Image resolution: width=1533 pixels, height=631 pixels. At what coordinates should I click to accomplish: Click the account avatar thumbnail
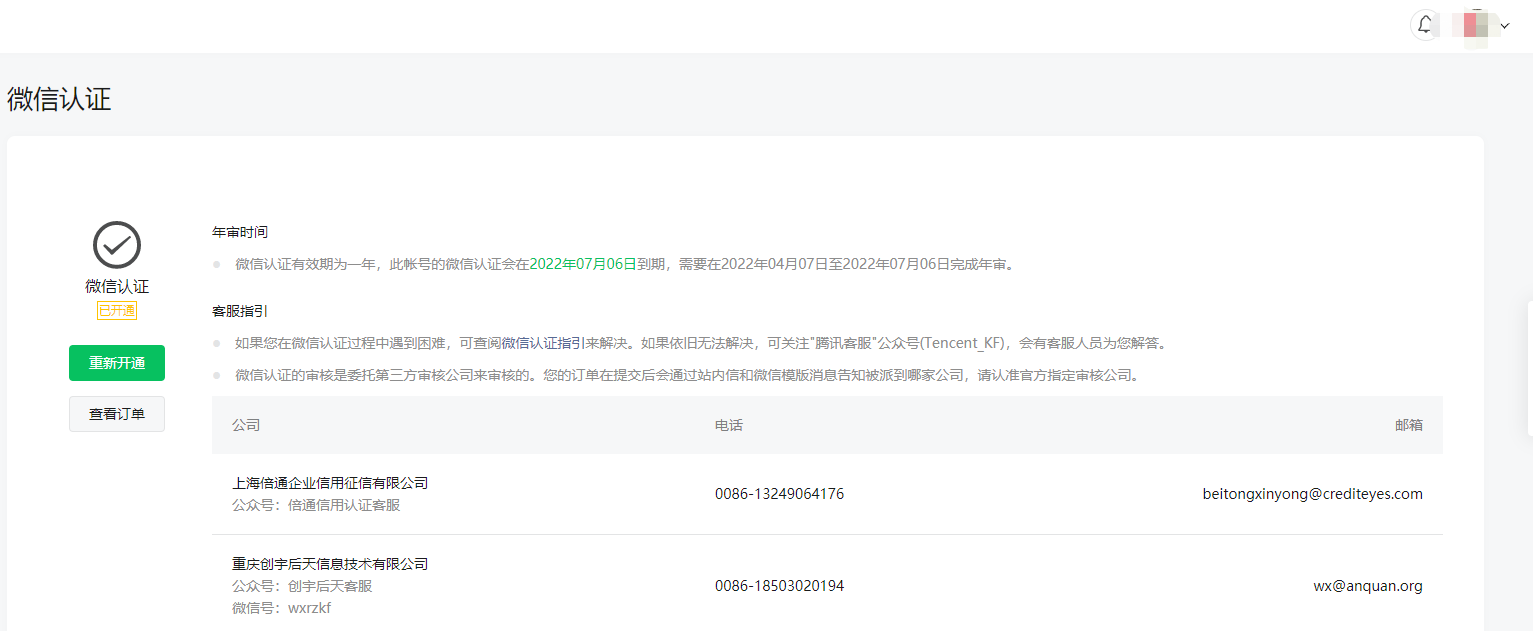(1476, 25)
